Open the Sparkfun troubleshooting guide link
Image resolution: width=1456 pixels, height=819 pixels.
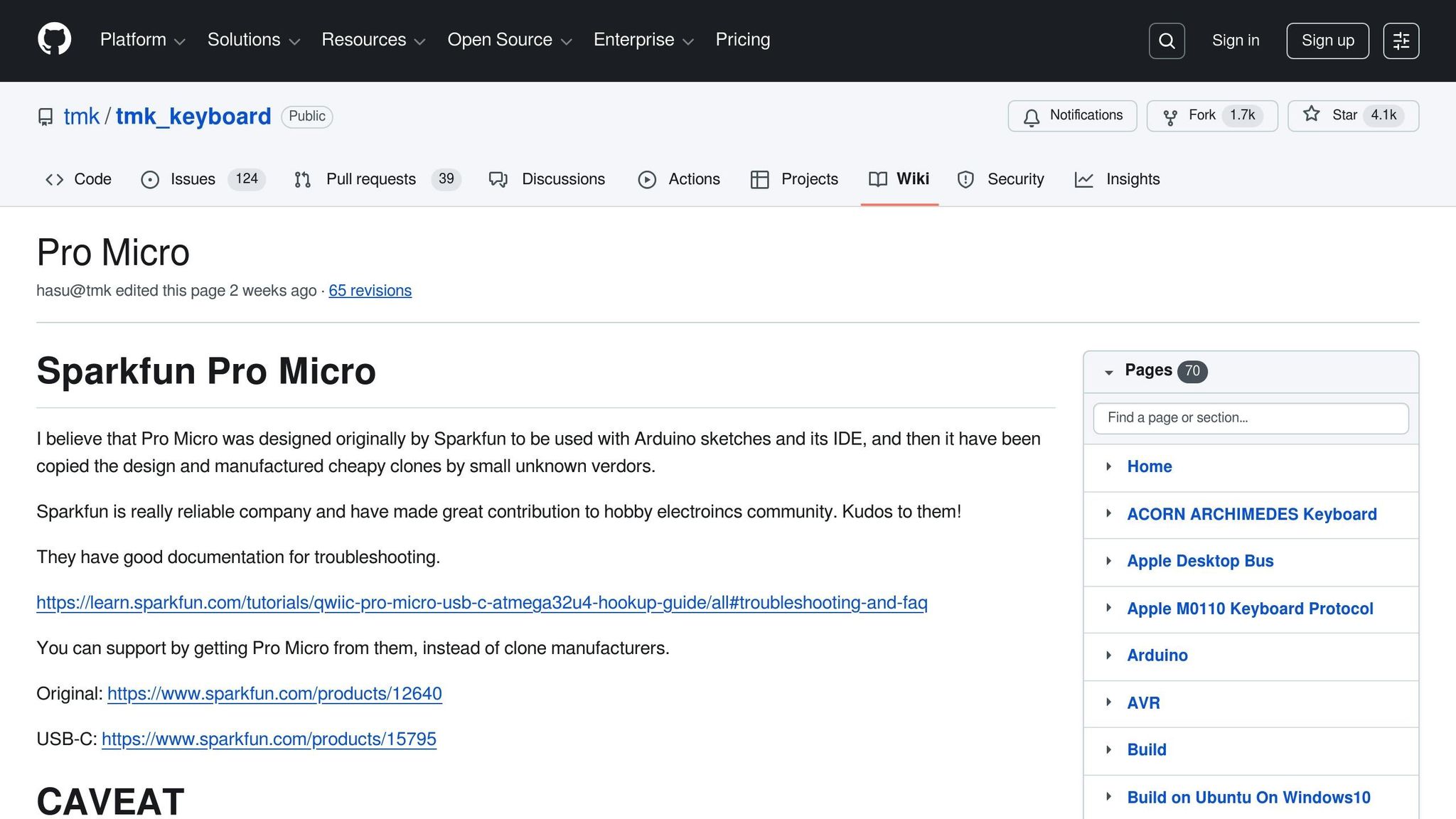[x=482, y=603]
